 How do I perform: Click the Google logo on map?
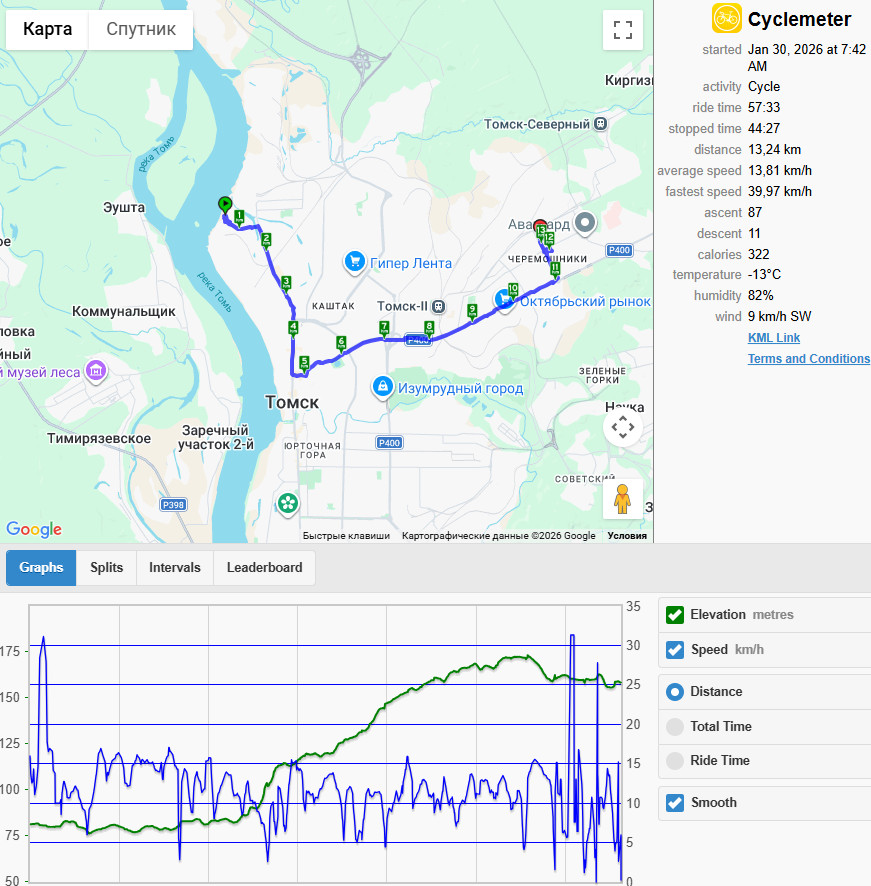tap(34, 529)
